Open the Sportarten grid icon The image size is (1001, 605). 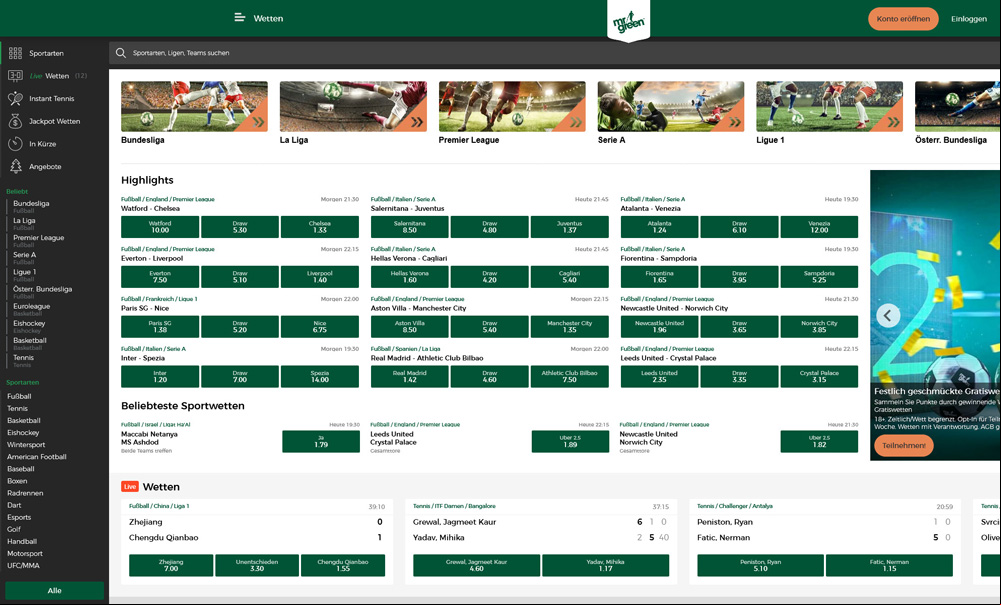click(15, 53)
